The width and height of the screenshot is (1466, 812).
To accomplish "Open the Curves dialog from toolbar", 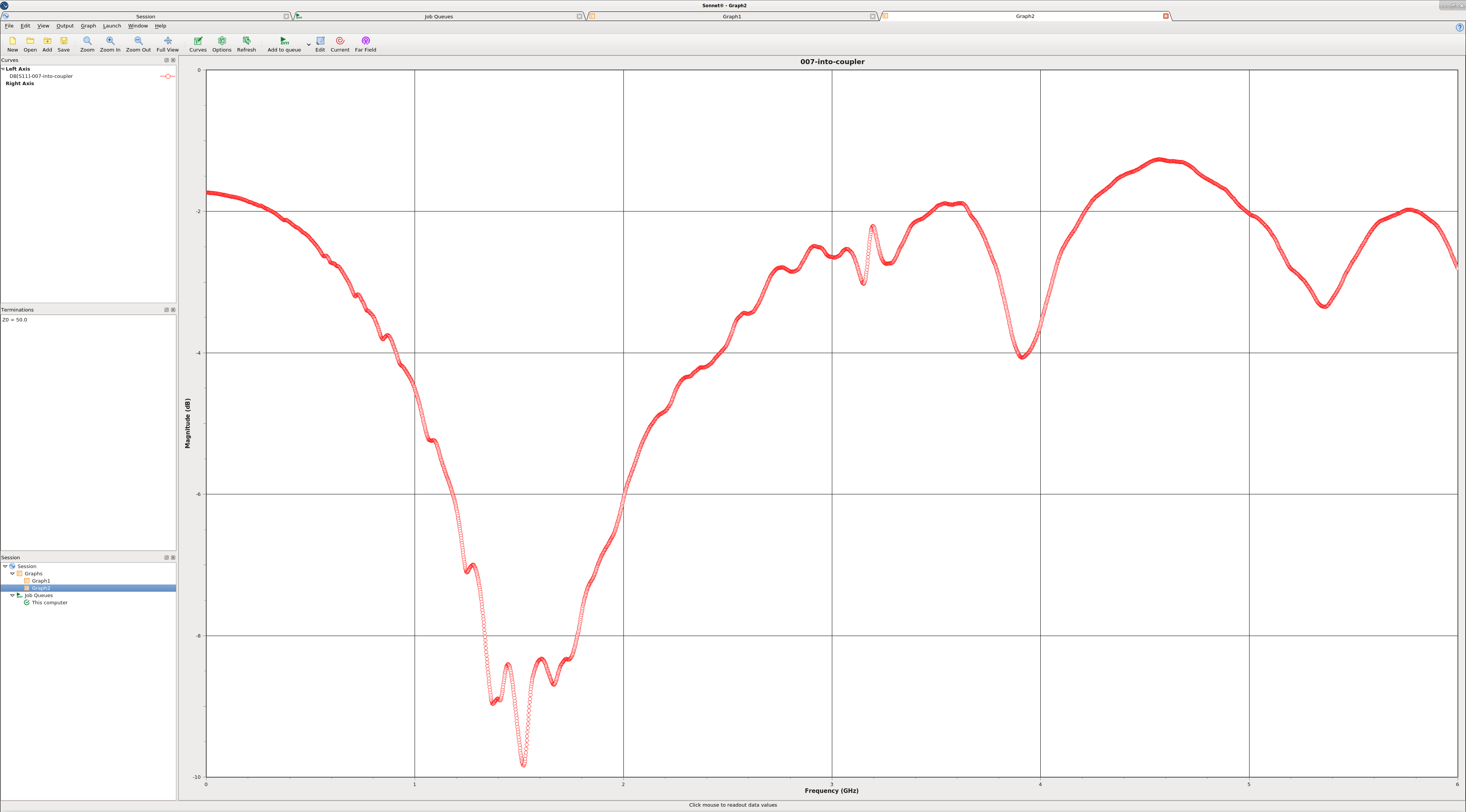I will tap(198, 41).
